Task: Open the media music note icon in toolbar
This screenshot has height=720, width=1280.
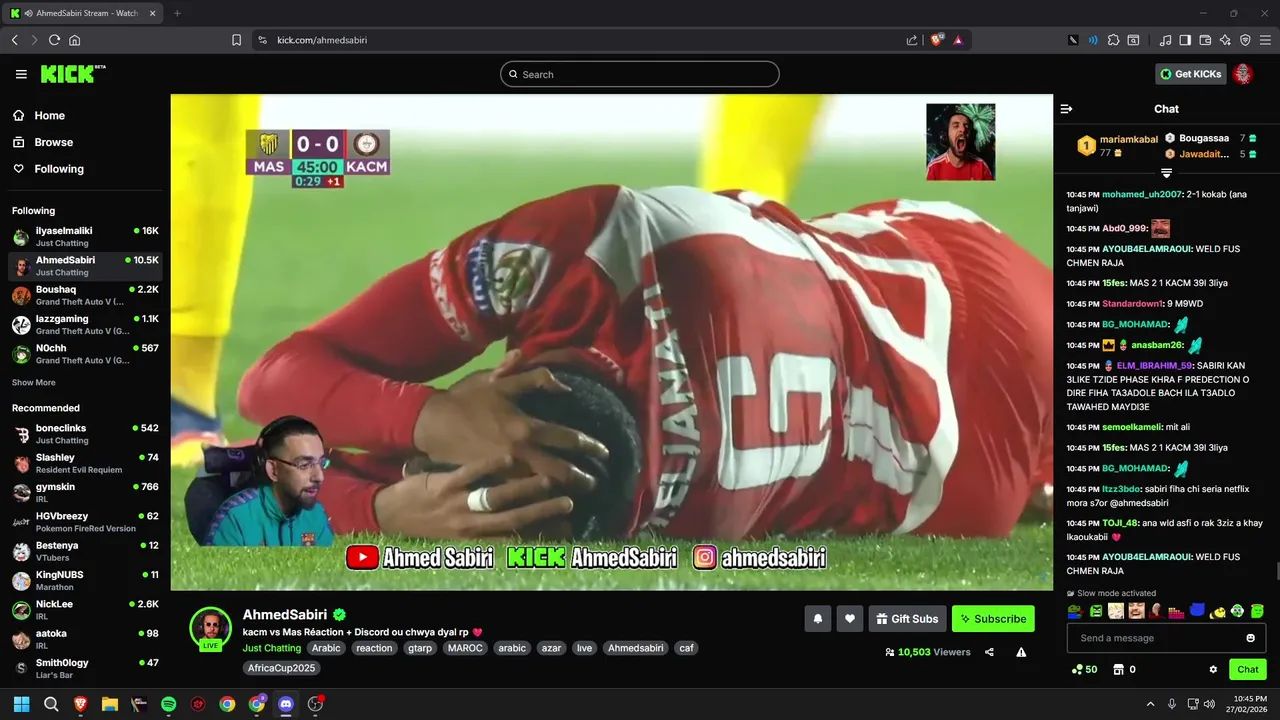Action: (1165, 40)
